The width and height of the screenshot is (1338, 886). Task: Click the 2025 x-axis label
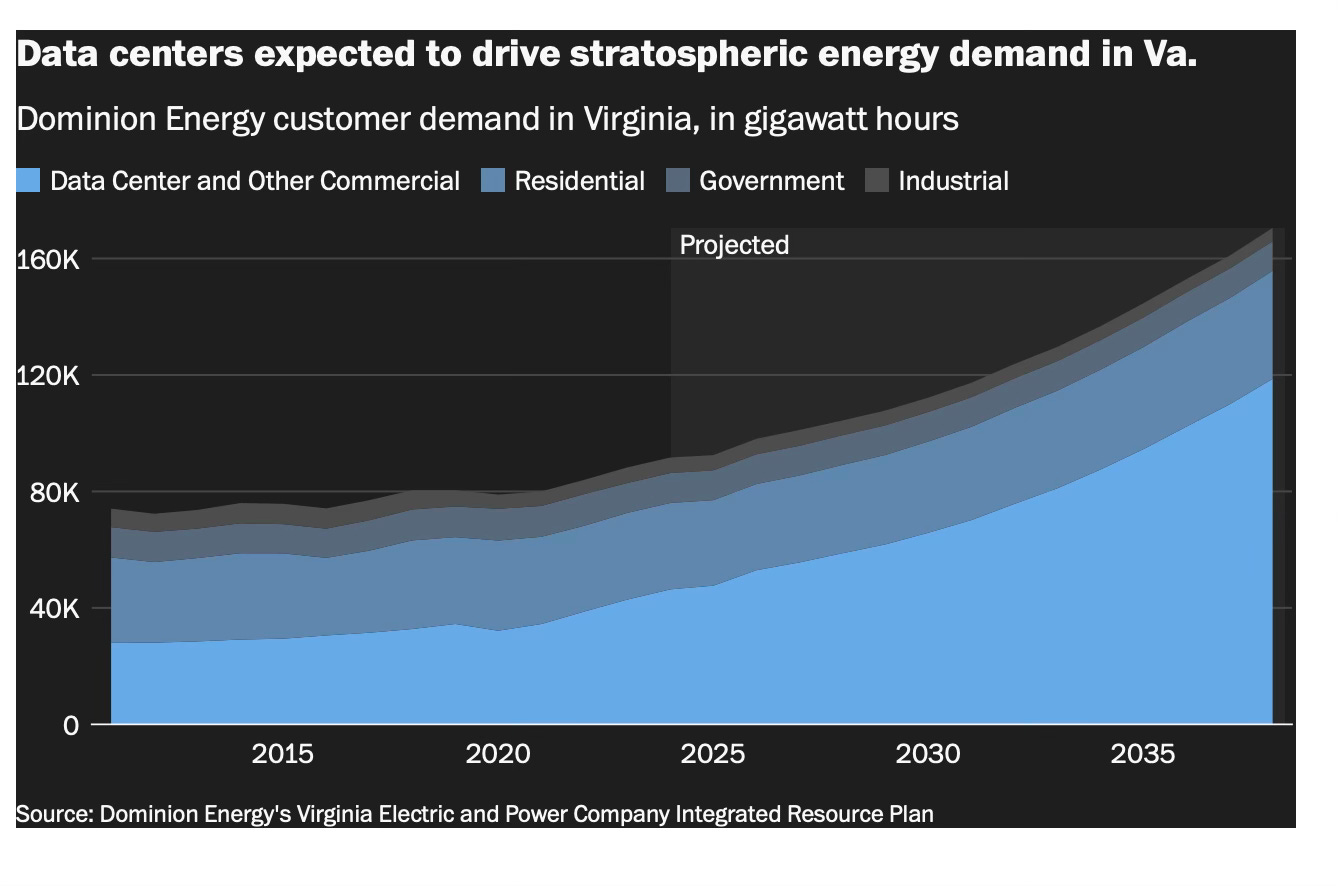pyautogui.click(x=713, y=754)
